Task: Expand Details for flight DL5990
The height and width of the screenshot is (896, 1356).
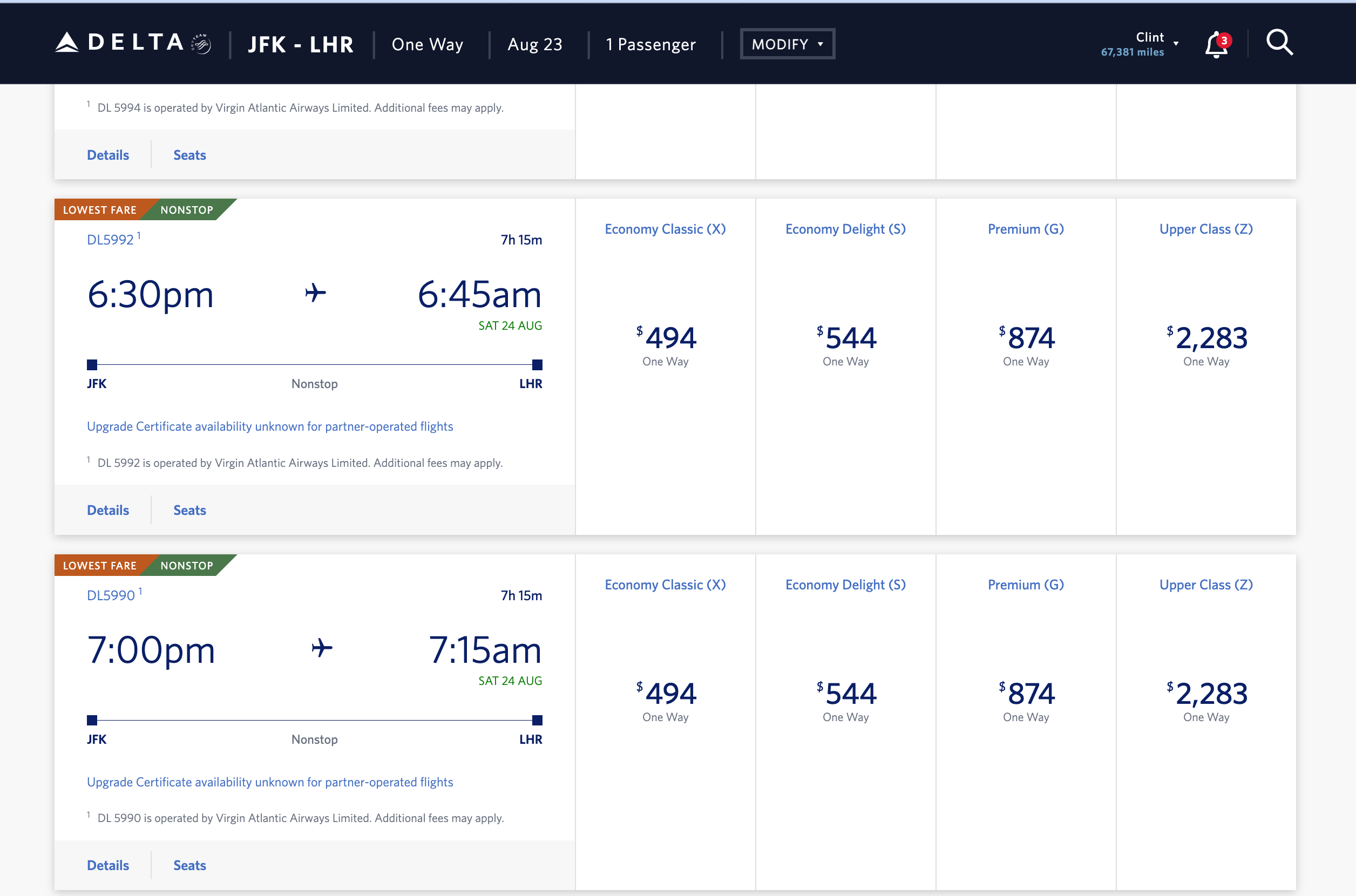Action: [x=107, y=865]
